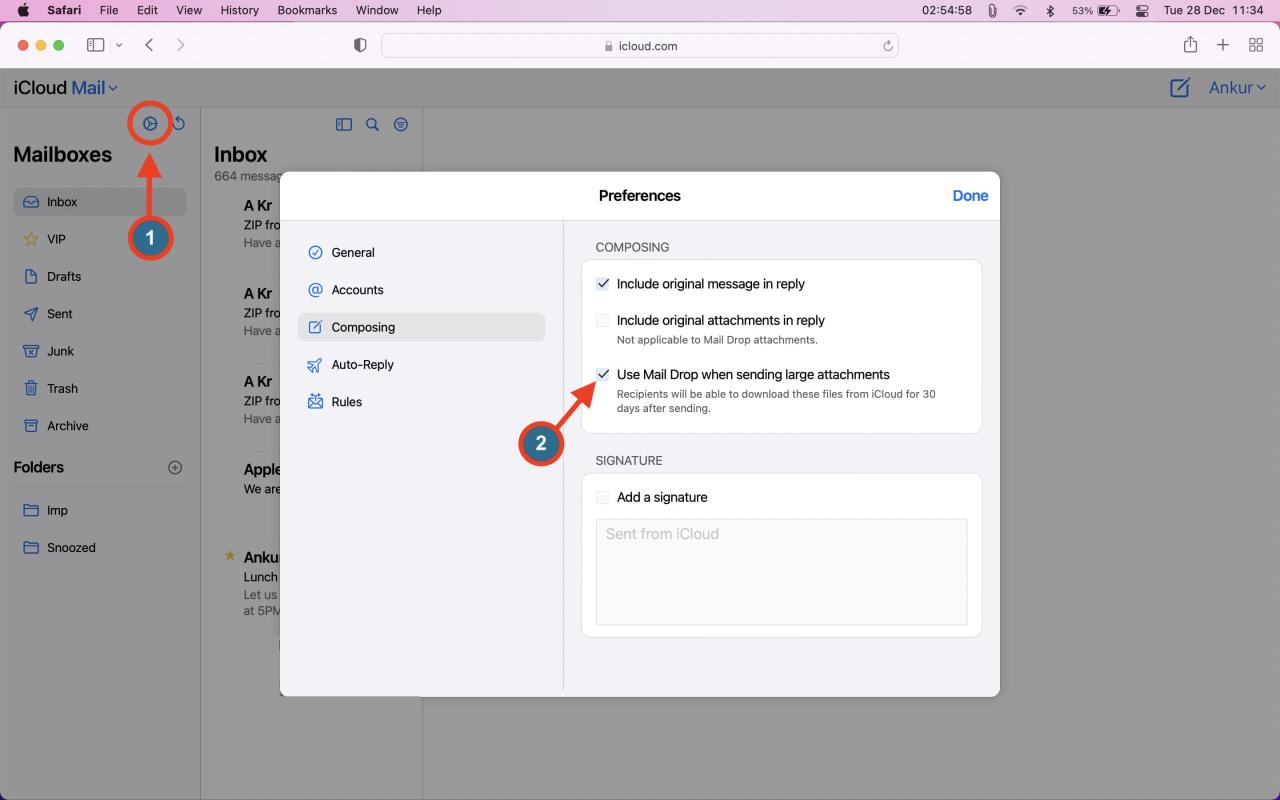Toggle the Inbox layout panel icon
This screenshot has height=800, width=1280.
[344, 125]
